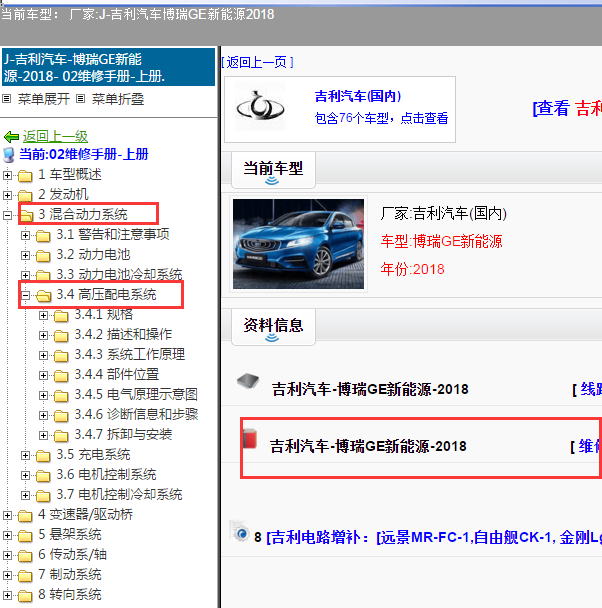Click the 菜单展开 icon
Viewport: 602px width, 608px height.
7,99
